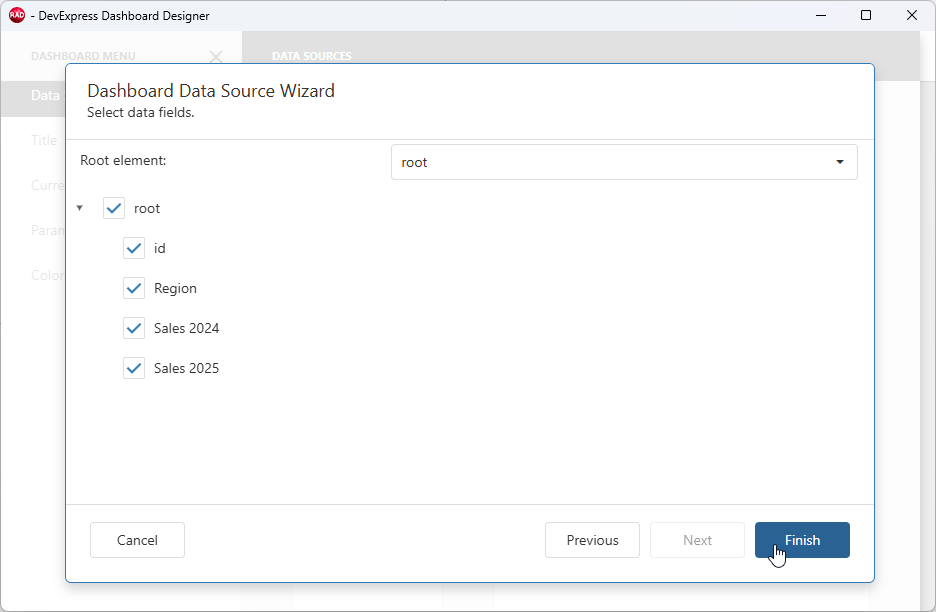Click Finish to complete the wizard
Viewport: 936px width, 612px height.
point(802,539)
